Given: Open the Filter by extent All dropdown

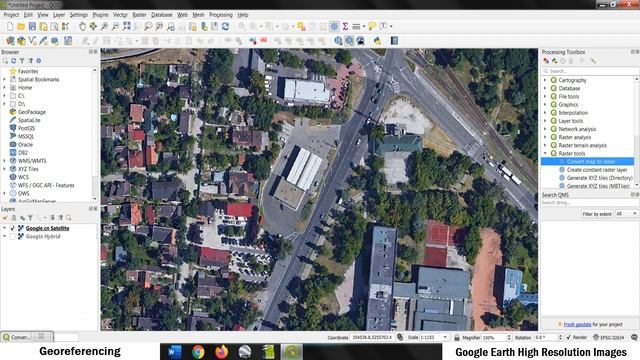Looking at the screenshot, I should 626,214.
